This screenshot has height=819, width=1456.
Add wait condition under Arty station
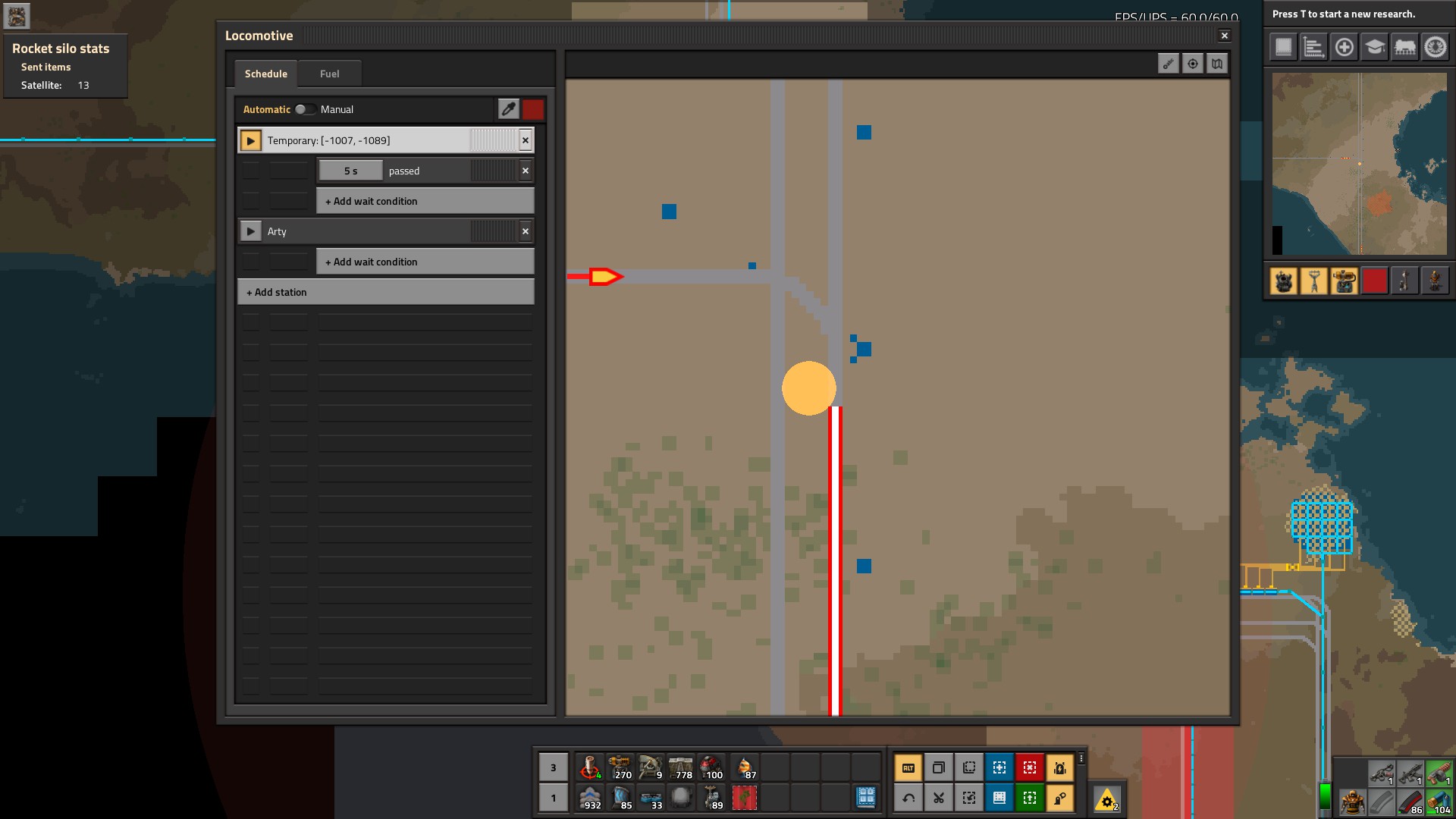(425, 262)
